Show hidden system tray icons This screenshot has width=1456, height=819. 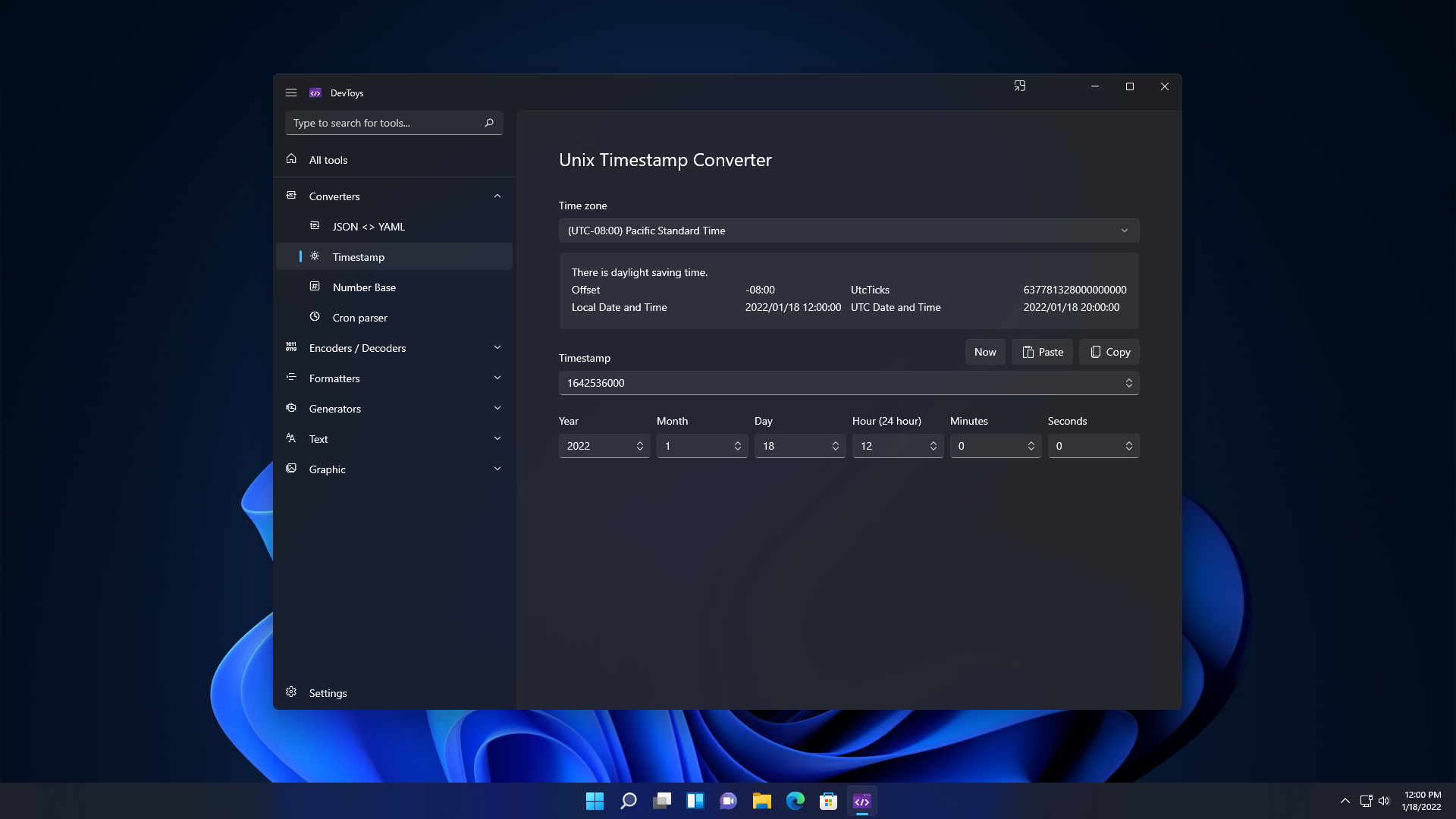pyautogui.click(x=1345, y=801)
